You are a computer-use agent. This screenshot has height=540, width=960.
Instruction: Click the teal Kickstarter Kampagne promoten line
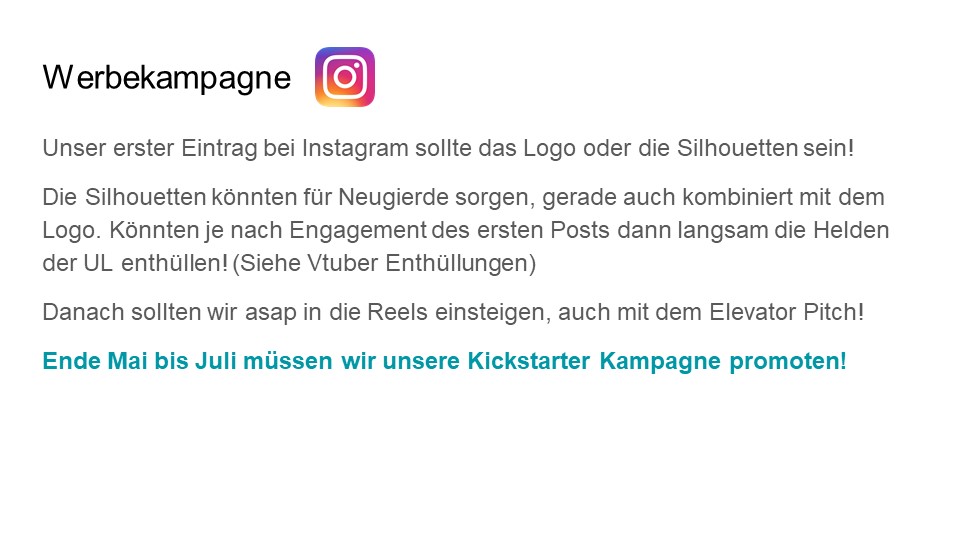coord(444,361)
